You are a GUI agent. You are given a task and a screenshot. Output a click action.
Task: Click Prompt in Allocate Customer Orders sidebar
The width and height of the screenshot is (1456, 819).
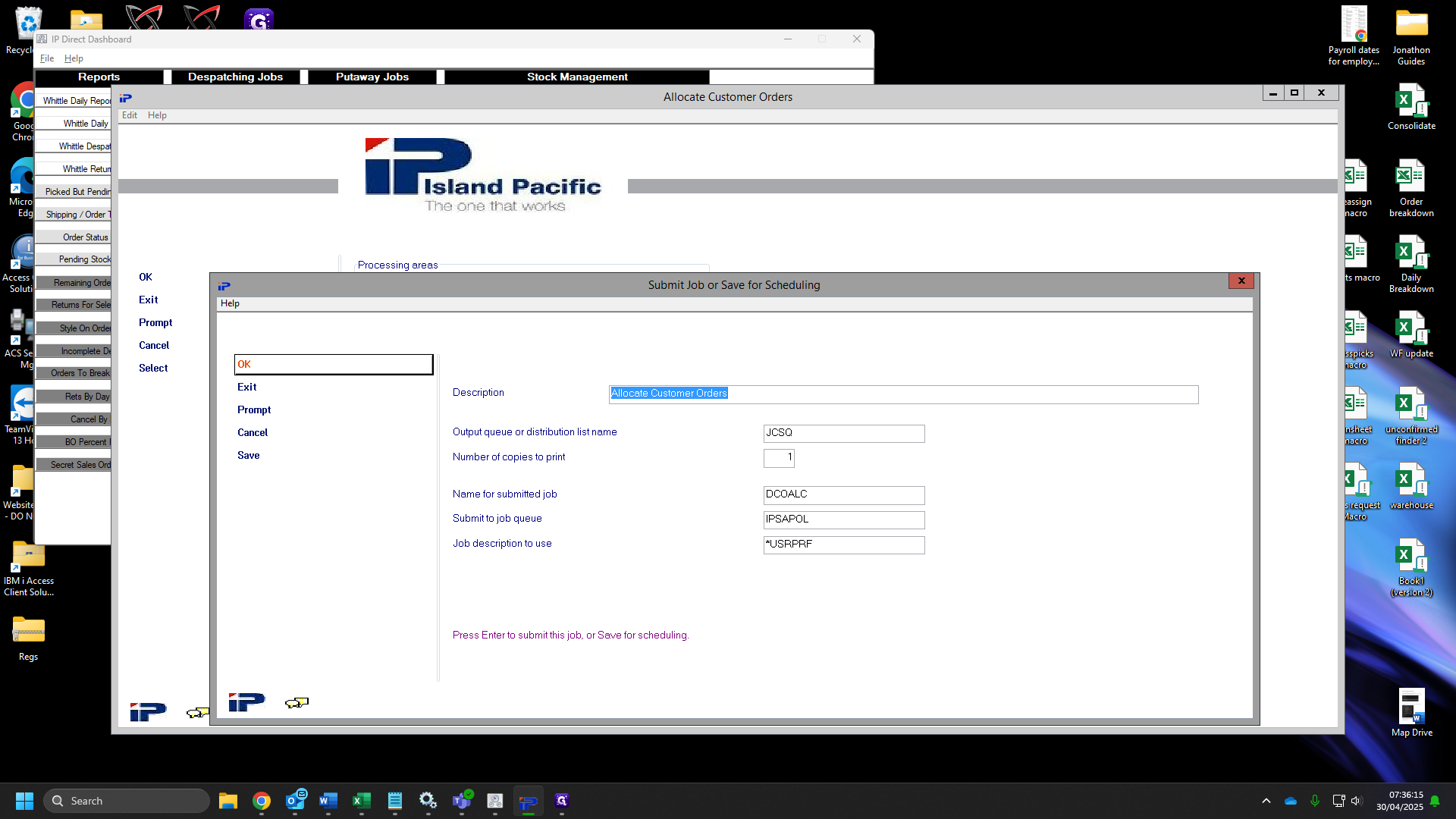click(x=155, y=323)
